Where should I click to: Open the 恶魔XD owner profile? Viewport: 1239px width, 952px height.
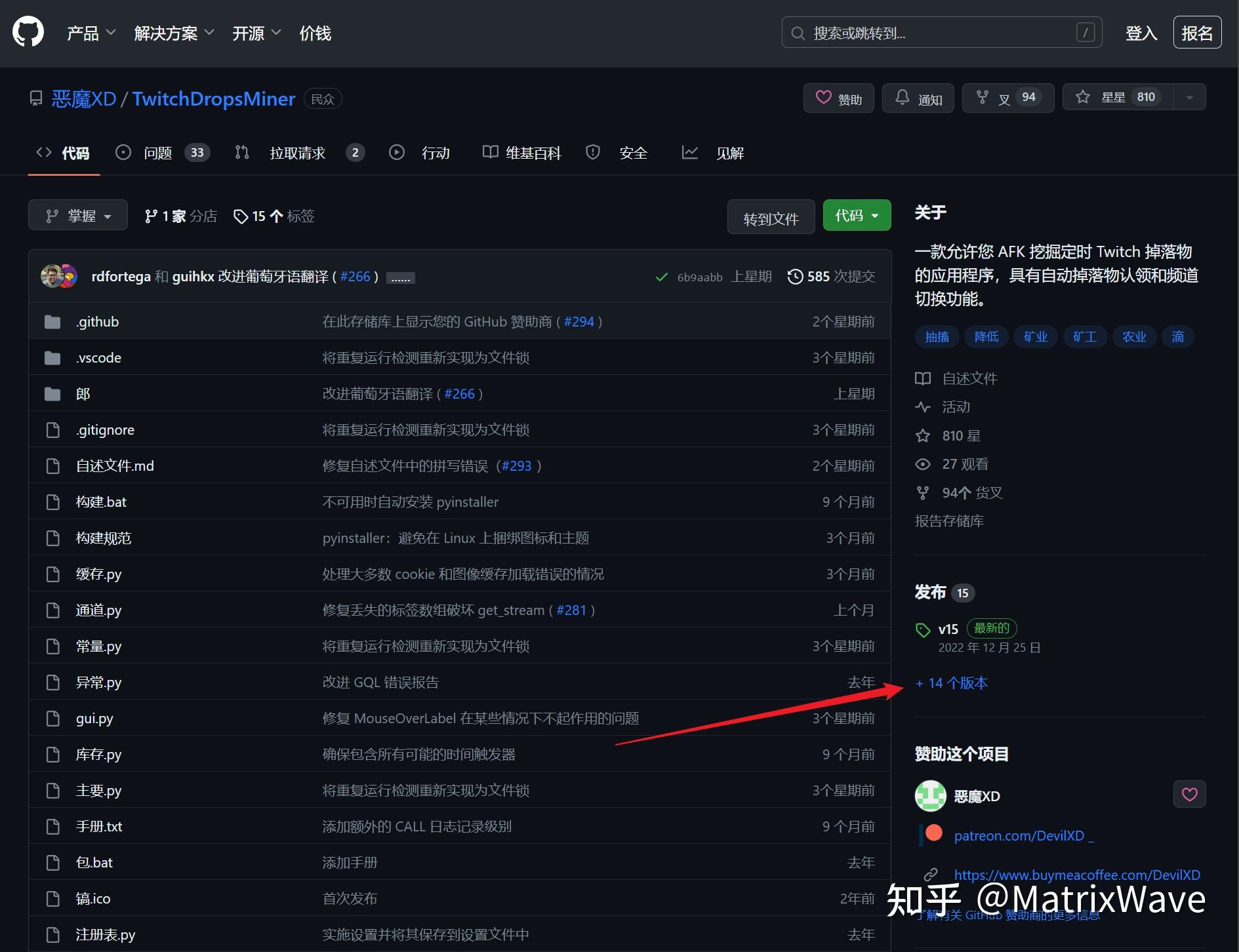click(x=84, y=99)
